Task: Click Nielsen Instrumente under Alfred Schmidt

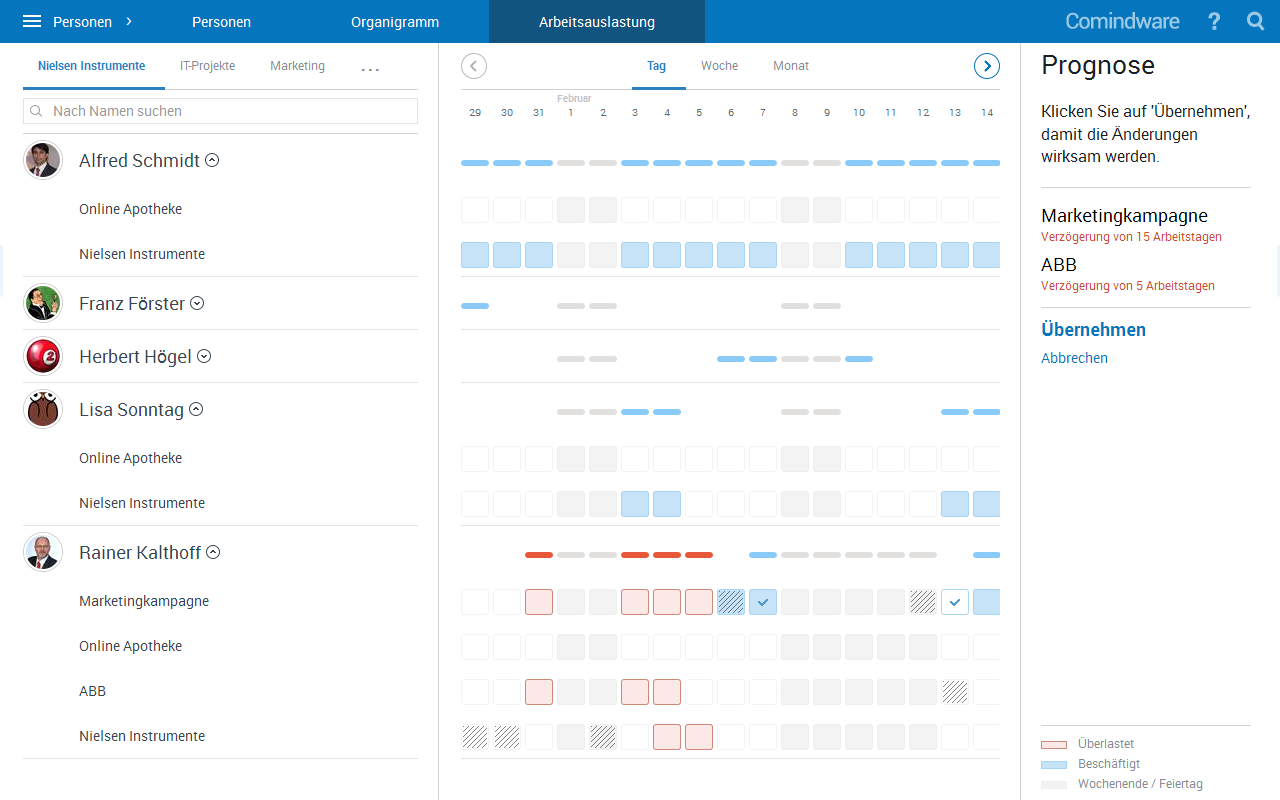Action: 142,254
